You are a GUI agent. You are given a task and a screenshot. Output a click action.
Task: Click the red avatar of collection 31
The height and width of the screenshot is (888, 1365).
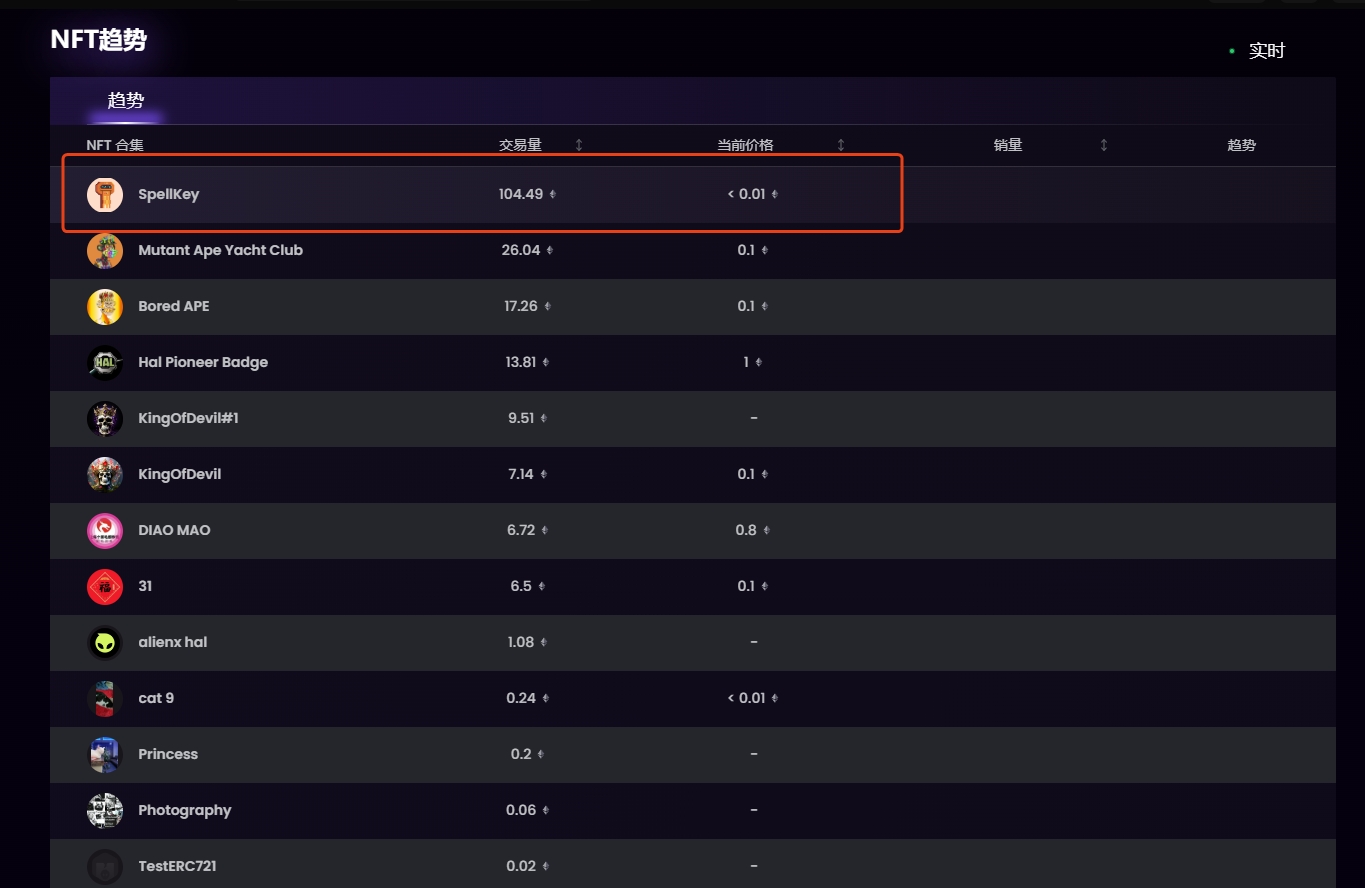tap(105, 587)
